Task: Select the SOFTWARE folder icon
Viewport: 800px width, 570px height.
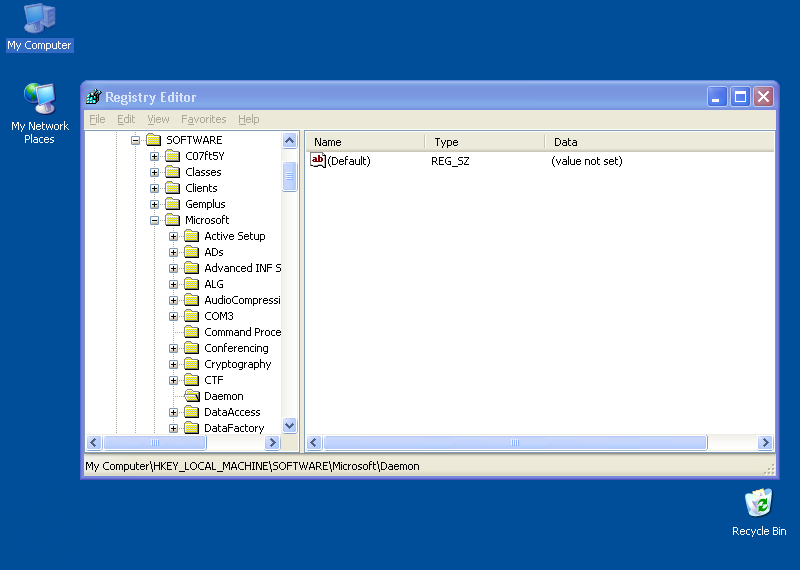Action: tap(154, 140)
